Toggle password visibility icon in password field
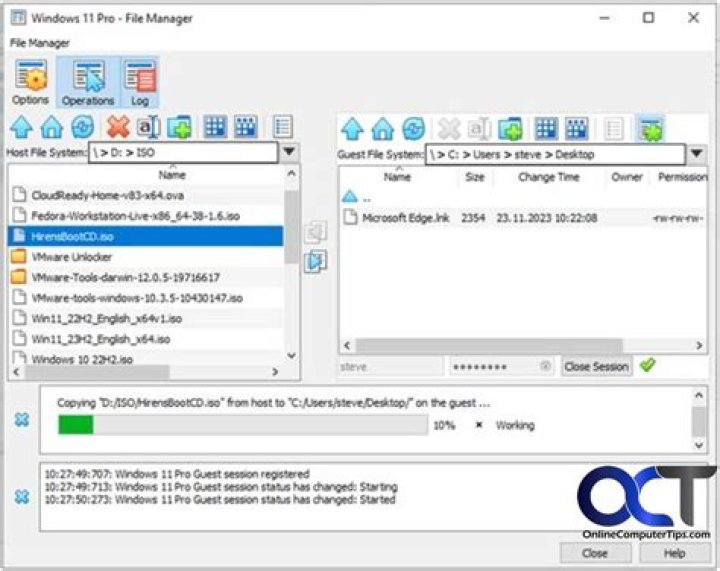720x571 pixels. click(546, 366)
